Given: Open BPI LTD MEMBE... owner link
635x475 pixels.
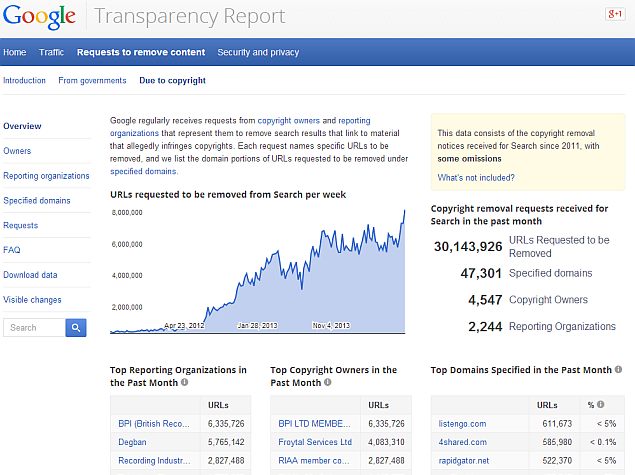Looking at the screenshot, I should click(314, 424).
